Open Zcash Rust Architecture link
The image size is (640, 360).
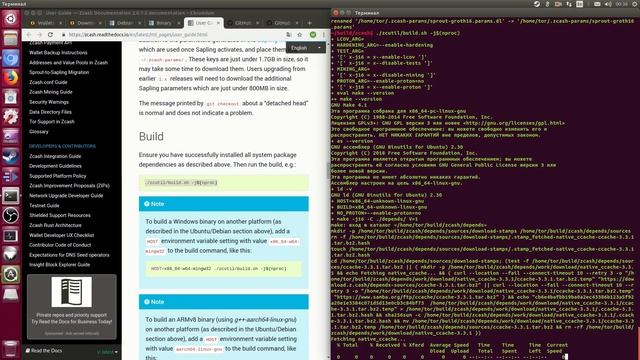pyautogui.click(x=55, y=225)
